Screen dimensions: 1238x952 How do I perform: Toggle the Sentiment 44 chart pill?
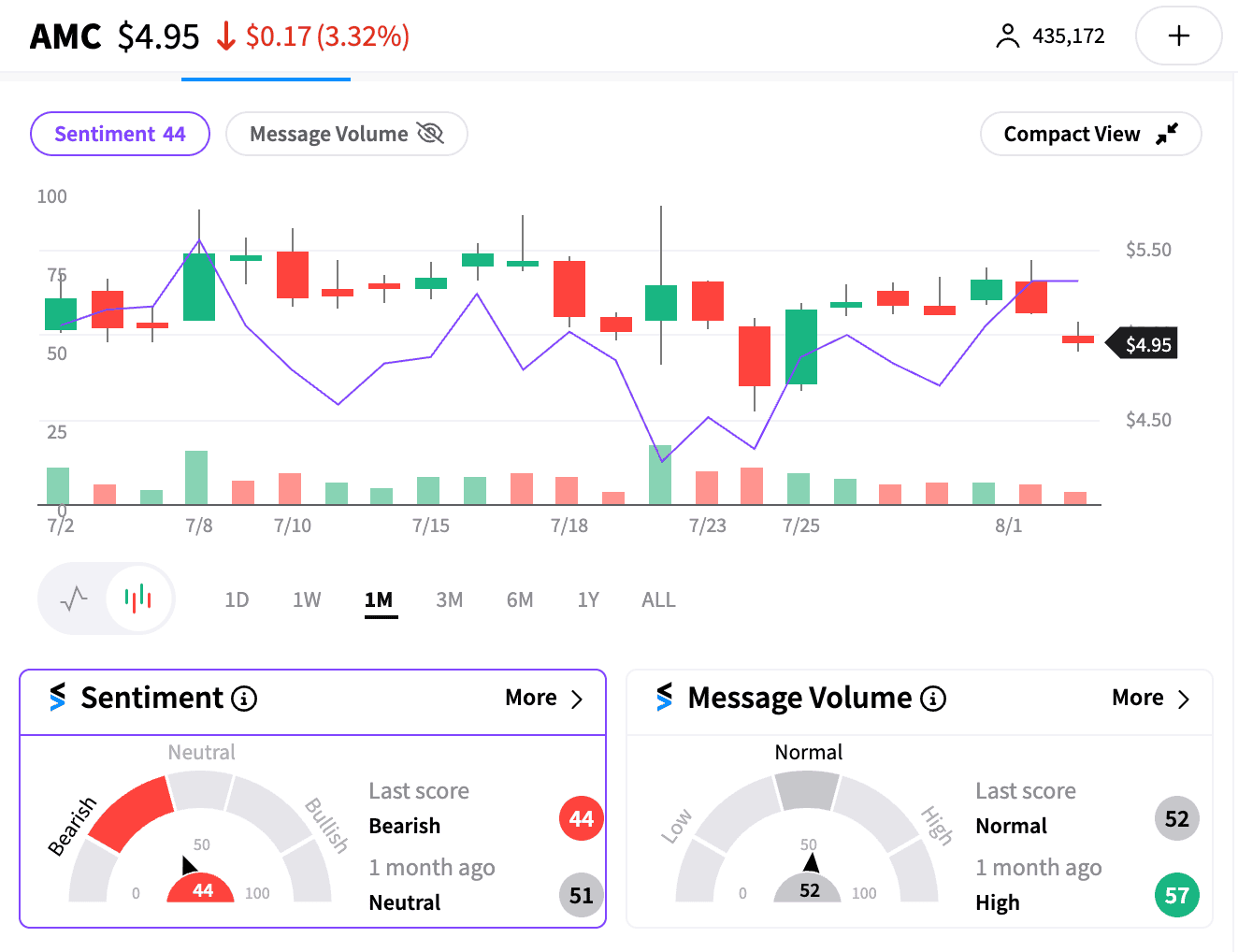pos(120,134)
